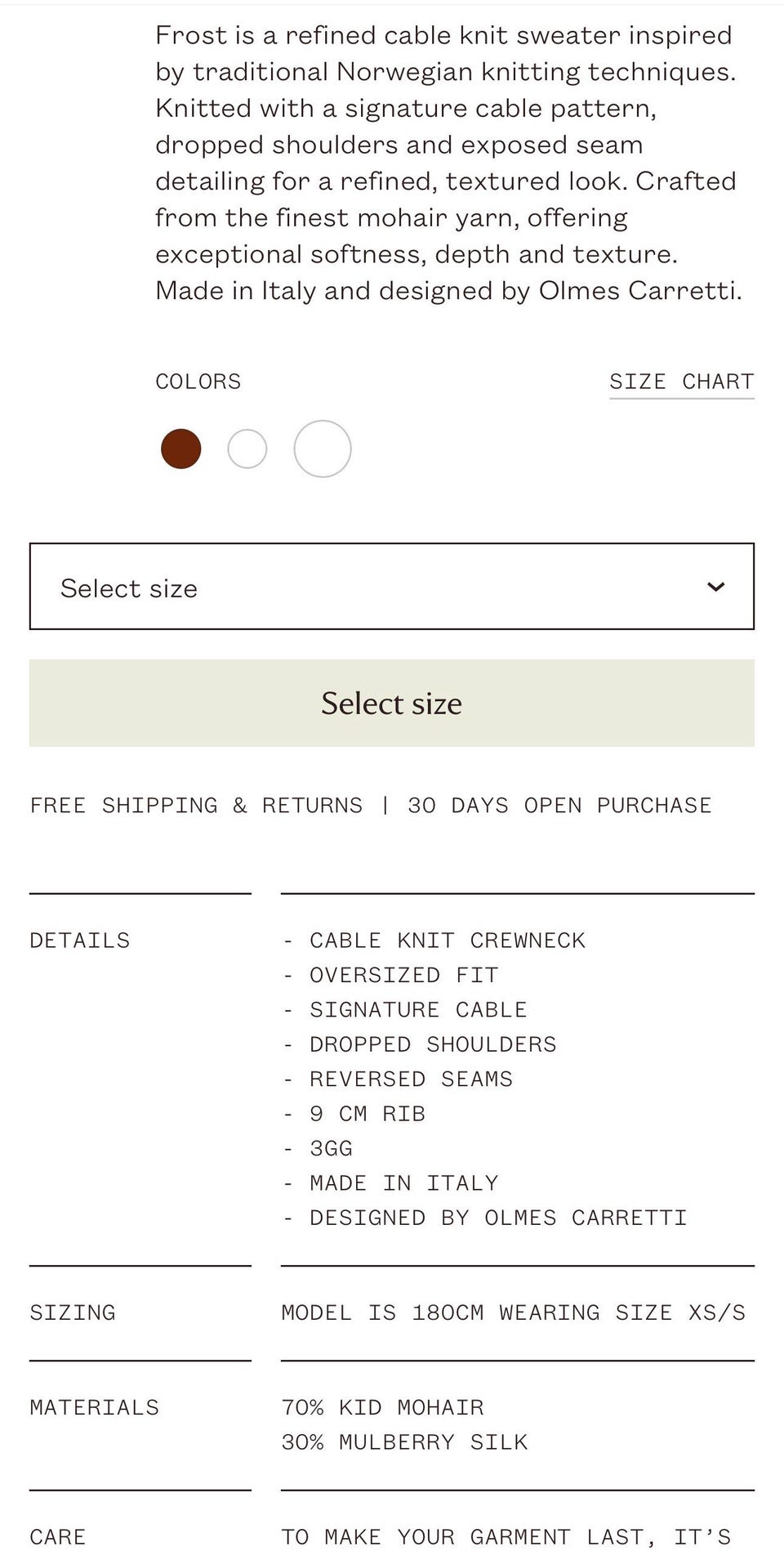The width and height of the screenshot is (784, 1560).
Task: Click the 30 Days Open Purchase text
Action: [559, 806]
